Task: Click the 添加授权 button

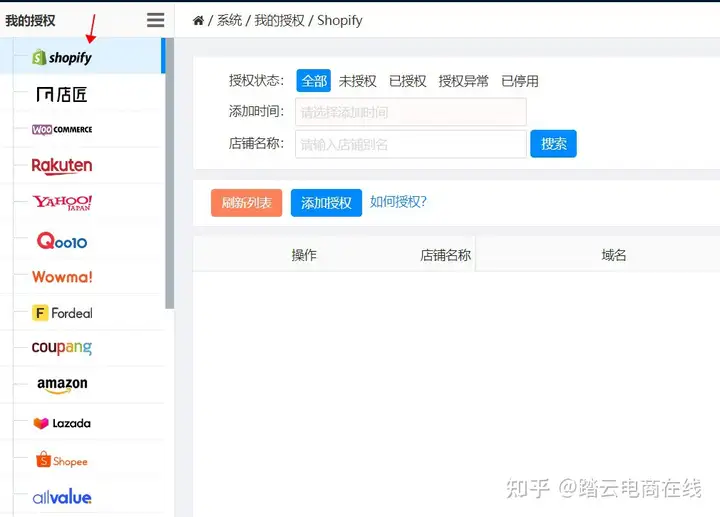Action: pos(326,202)
